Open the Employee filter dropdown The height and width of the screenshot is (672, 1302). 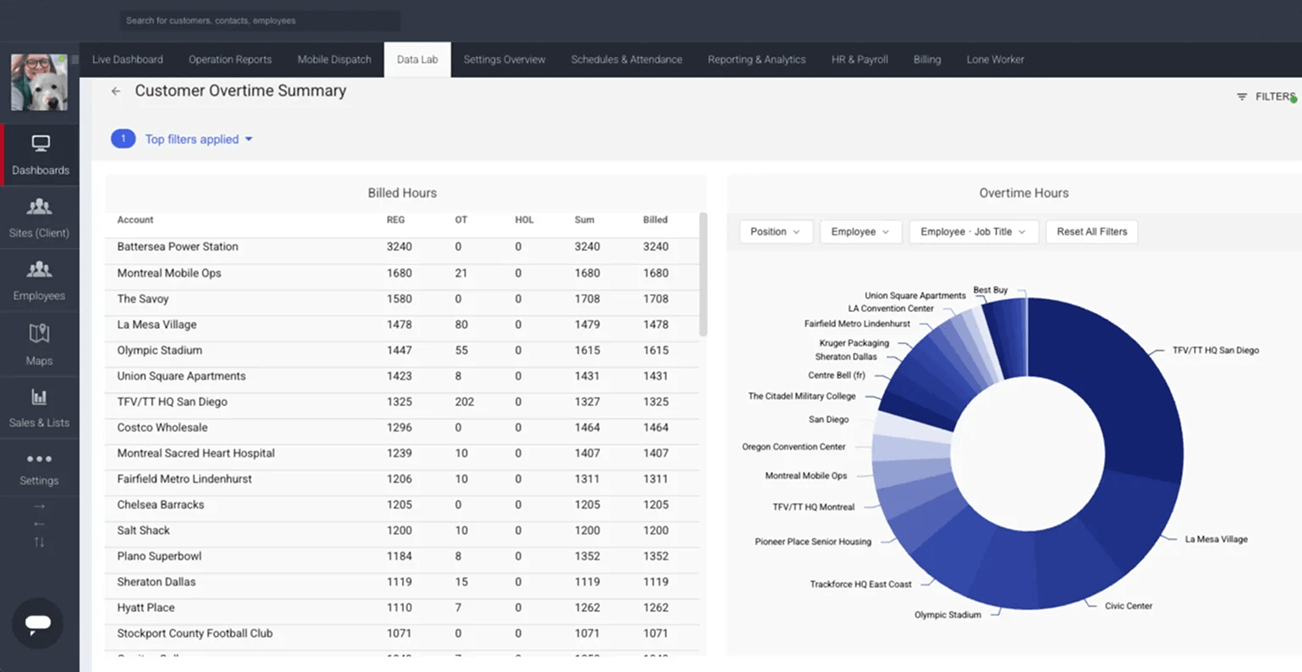point(860,232)
